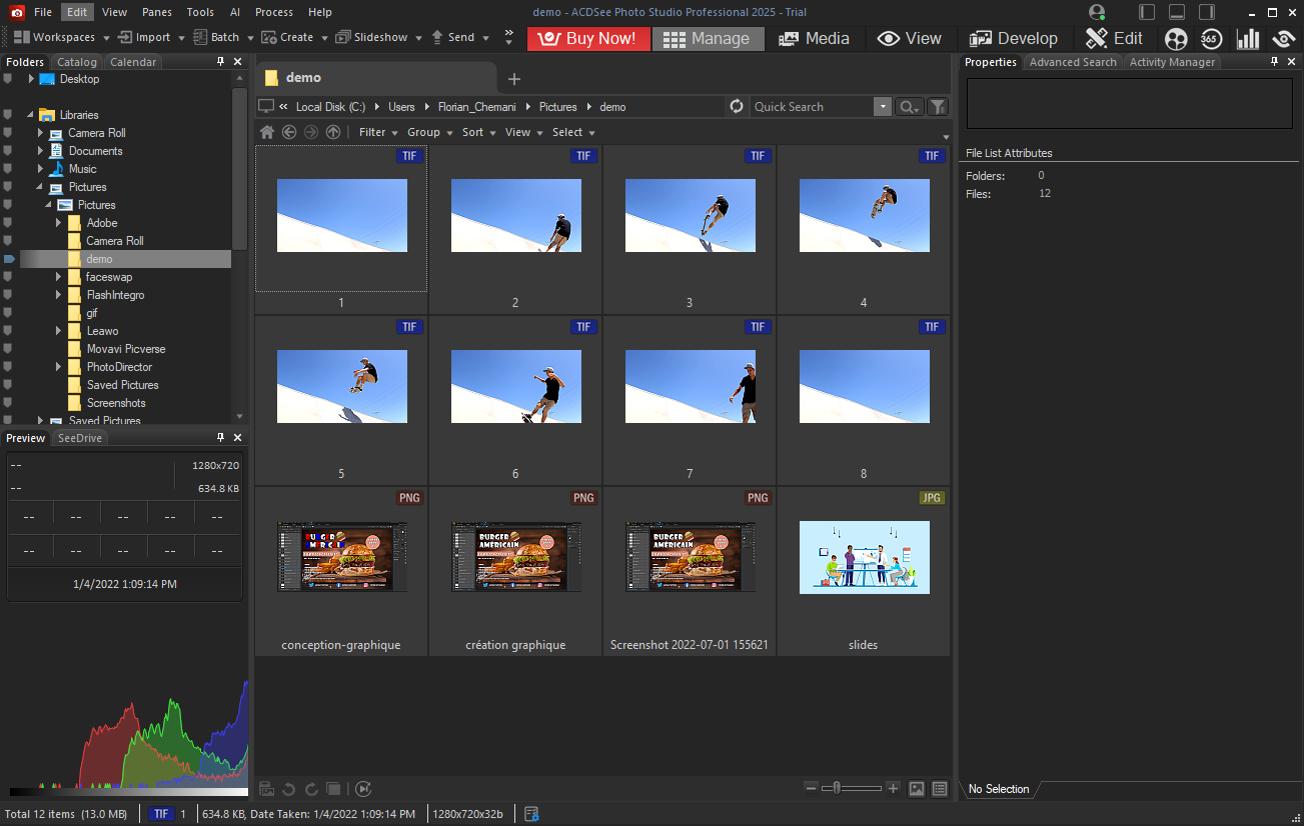This screenshot has width=1304, height=826.
Task: Start the auto-advance playback icon
Action: click(x=364, y=788)
